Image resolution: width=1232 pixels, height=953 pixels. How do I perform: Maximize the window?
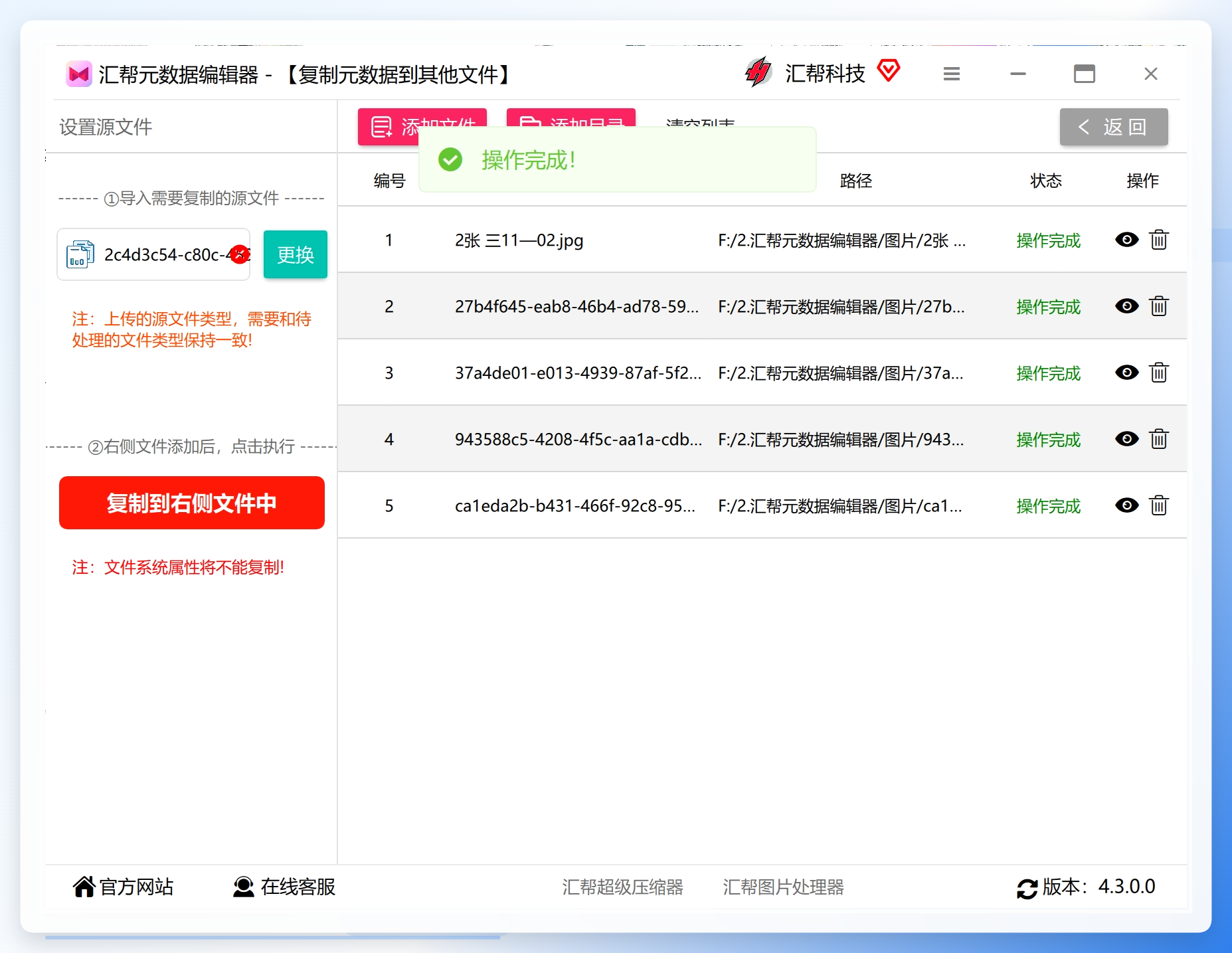[1085, 74]
